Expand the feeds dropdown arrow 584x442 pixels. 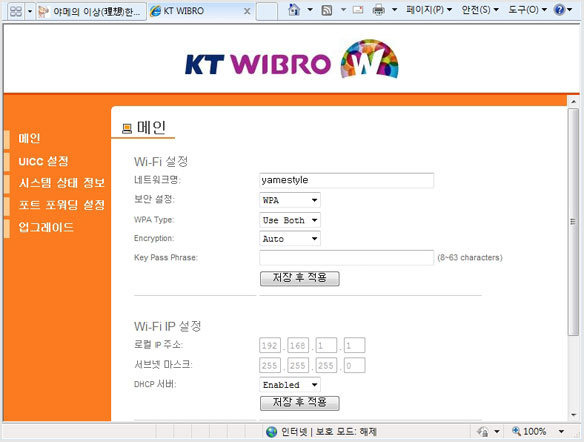343,10
